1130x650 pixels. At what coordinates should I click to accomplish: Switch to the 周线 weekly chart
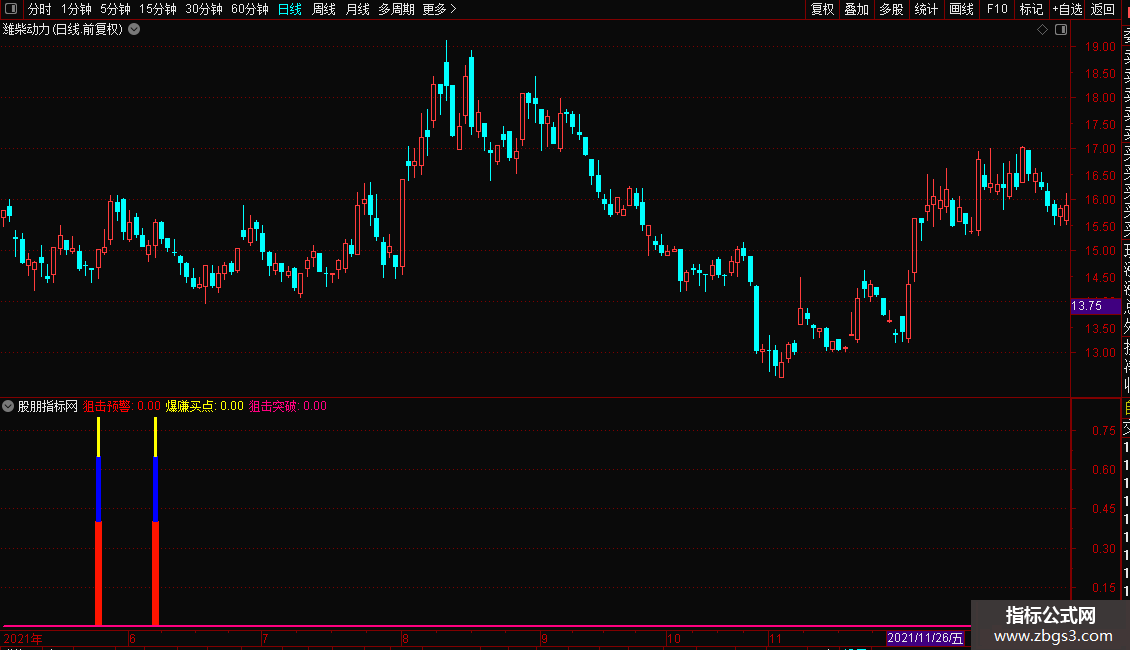point(324,9)
